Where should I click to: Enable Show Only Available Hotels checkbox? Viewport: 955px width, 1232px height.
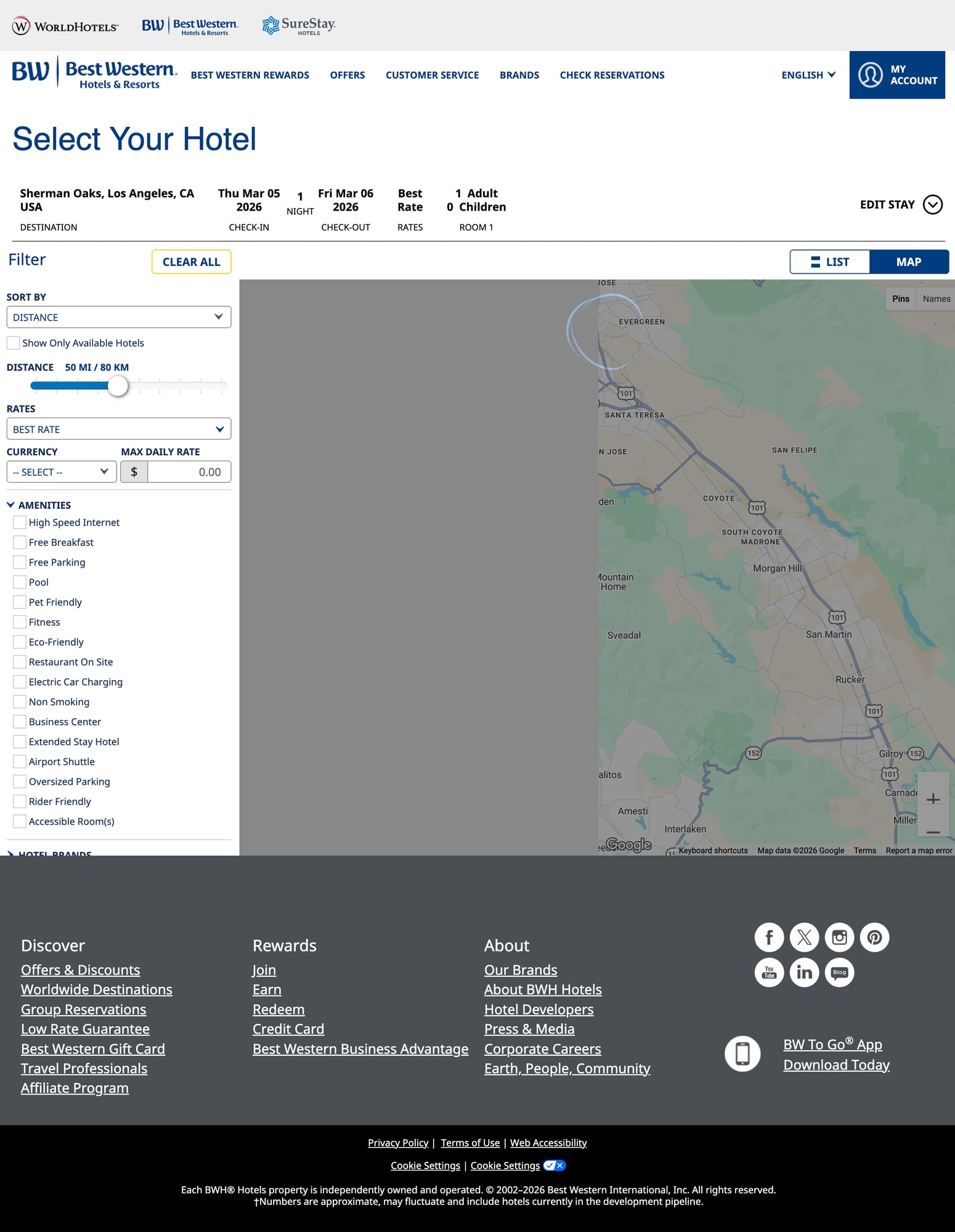pyautogui.click(x=13, y=343)
